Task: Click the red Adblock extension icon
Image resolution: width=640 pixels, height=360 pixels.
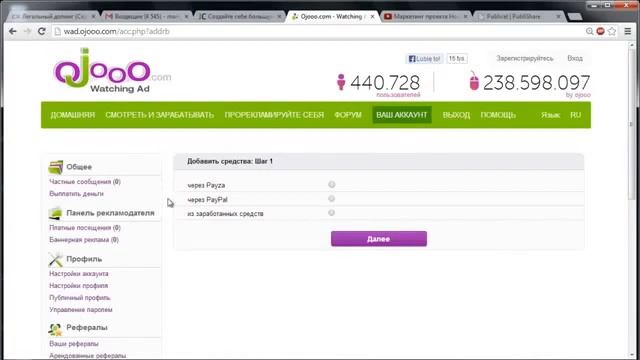Action: click(x=600, y=31)
